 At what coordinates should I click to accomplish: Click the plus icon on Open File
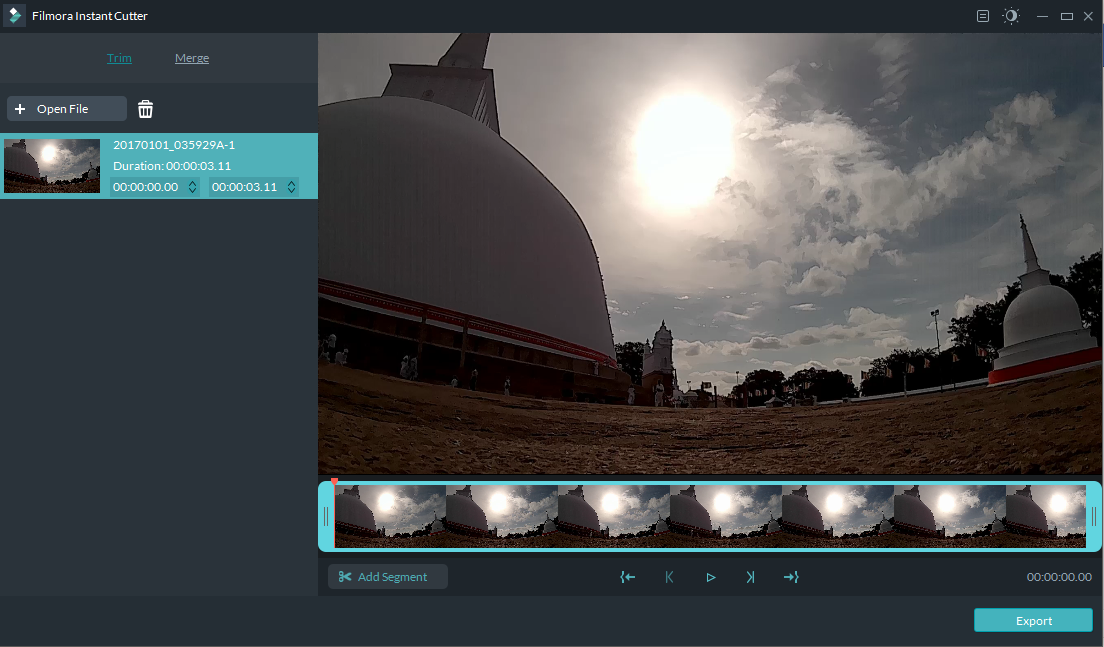[x=21, y=108]
